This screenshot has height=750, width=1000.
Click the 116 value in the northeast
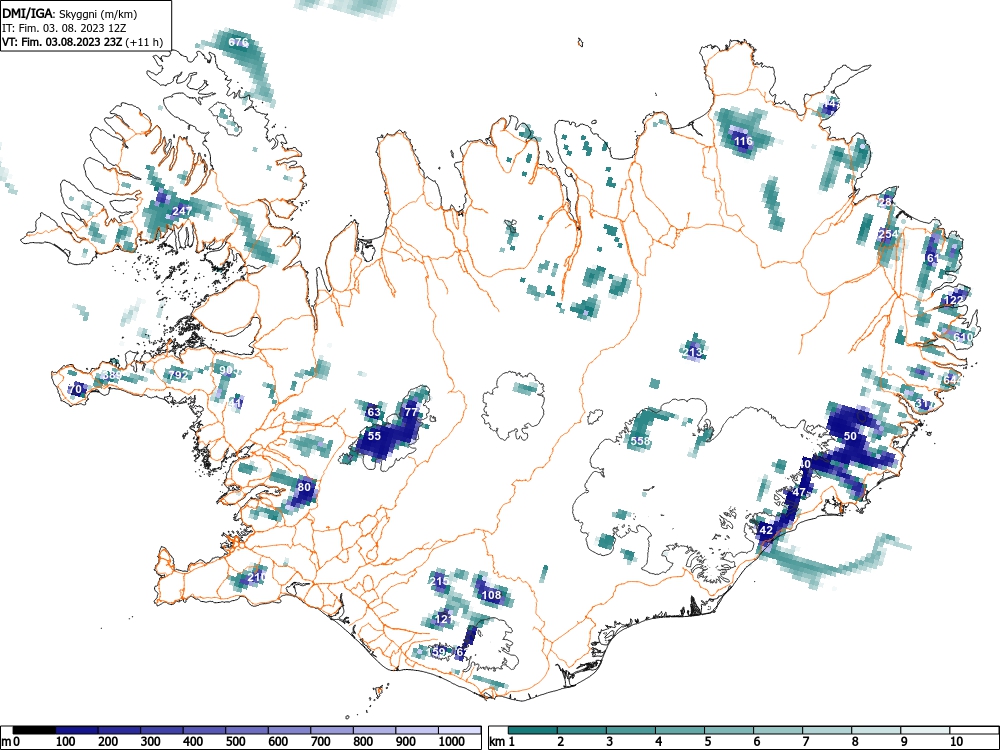(x=743, y=141)
